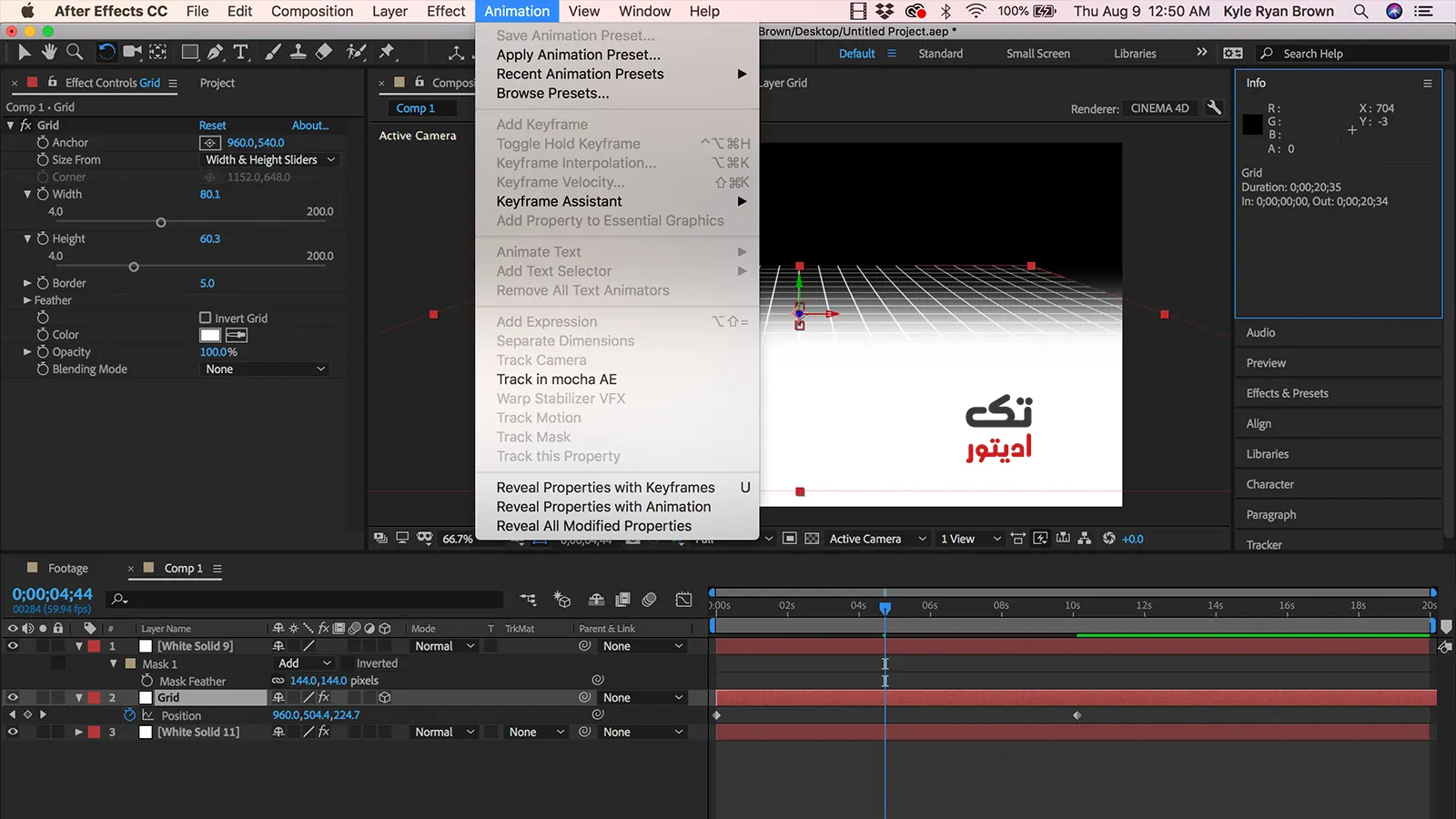Open the Graph Editor icon
The height and width of the screenshot is (819, 1456).
tap(684, 600)
